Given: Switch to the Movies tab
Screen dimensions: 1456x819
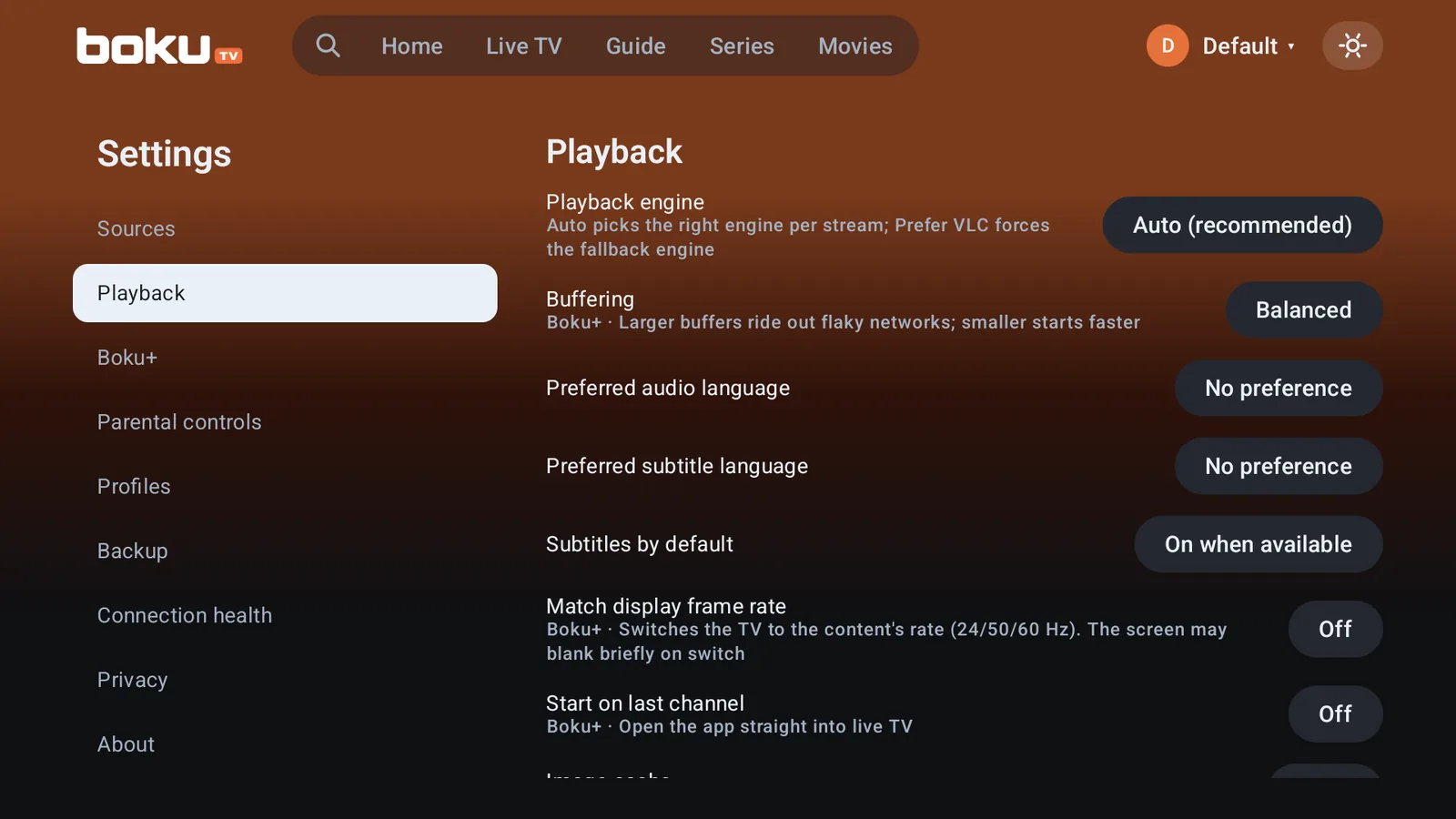Looking at the screenshot, I should pos(855,46).
